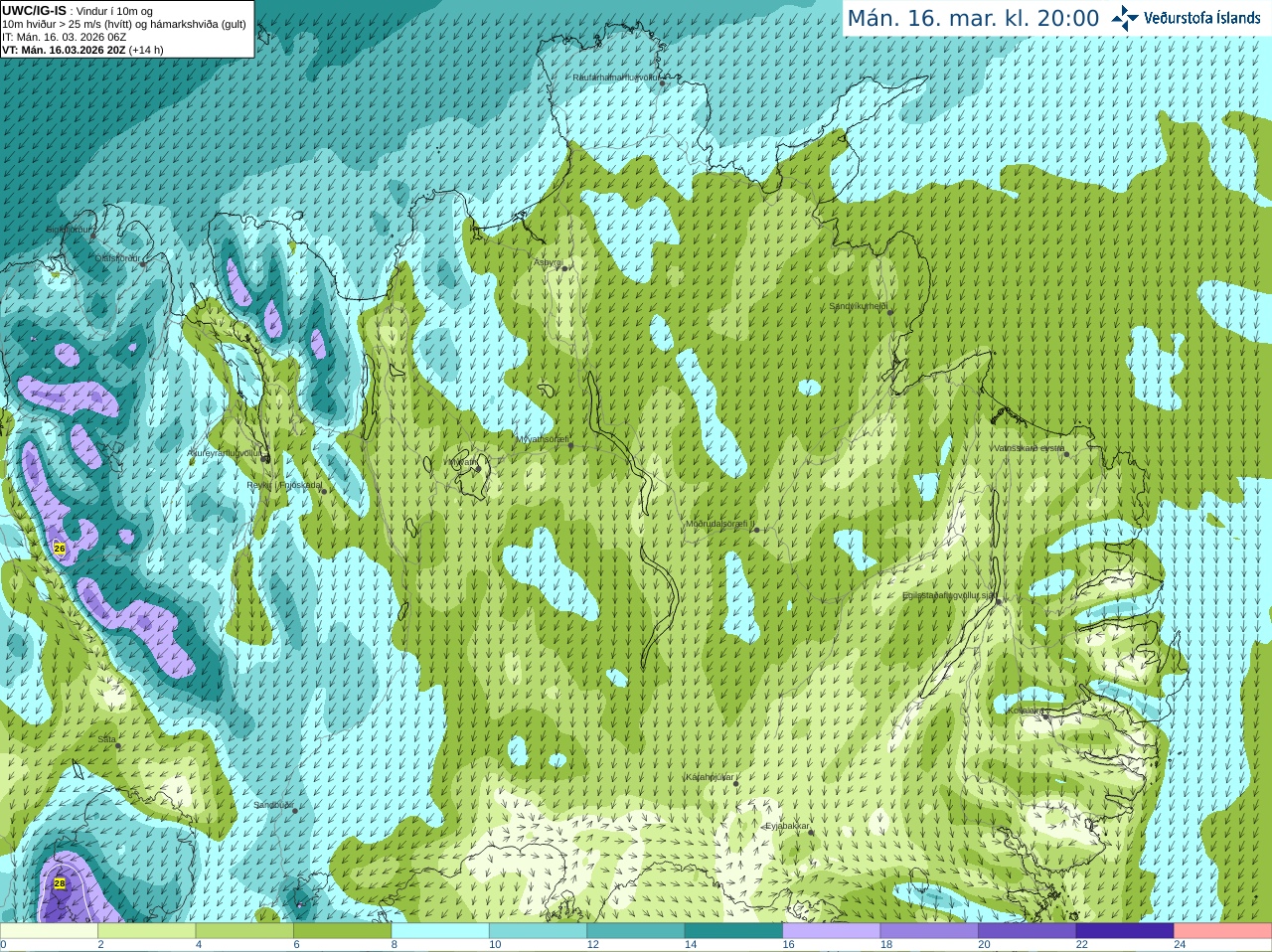Click the legend scale value 8

[395, 945]
